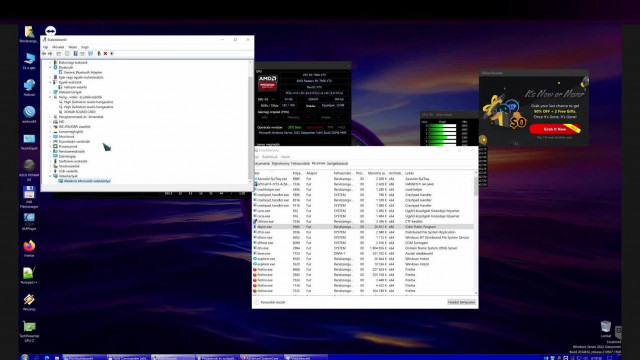Open Fájl menu in Device Manager
This screenshot has width=640, height=360.
pos(45,47)
